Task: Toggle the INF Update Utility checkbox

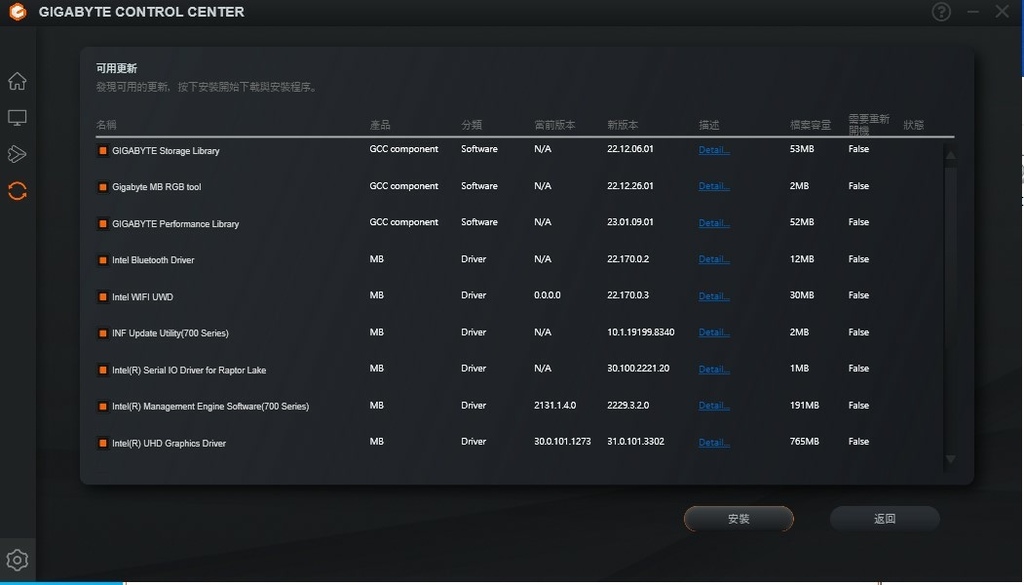Action: point(103,334)
